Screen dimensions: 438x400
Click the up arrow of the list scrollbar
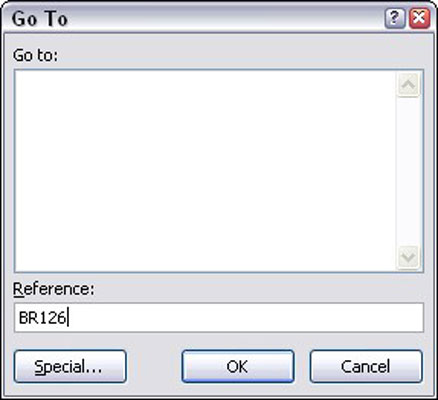[x=409, y=85]
